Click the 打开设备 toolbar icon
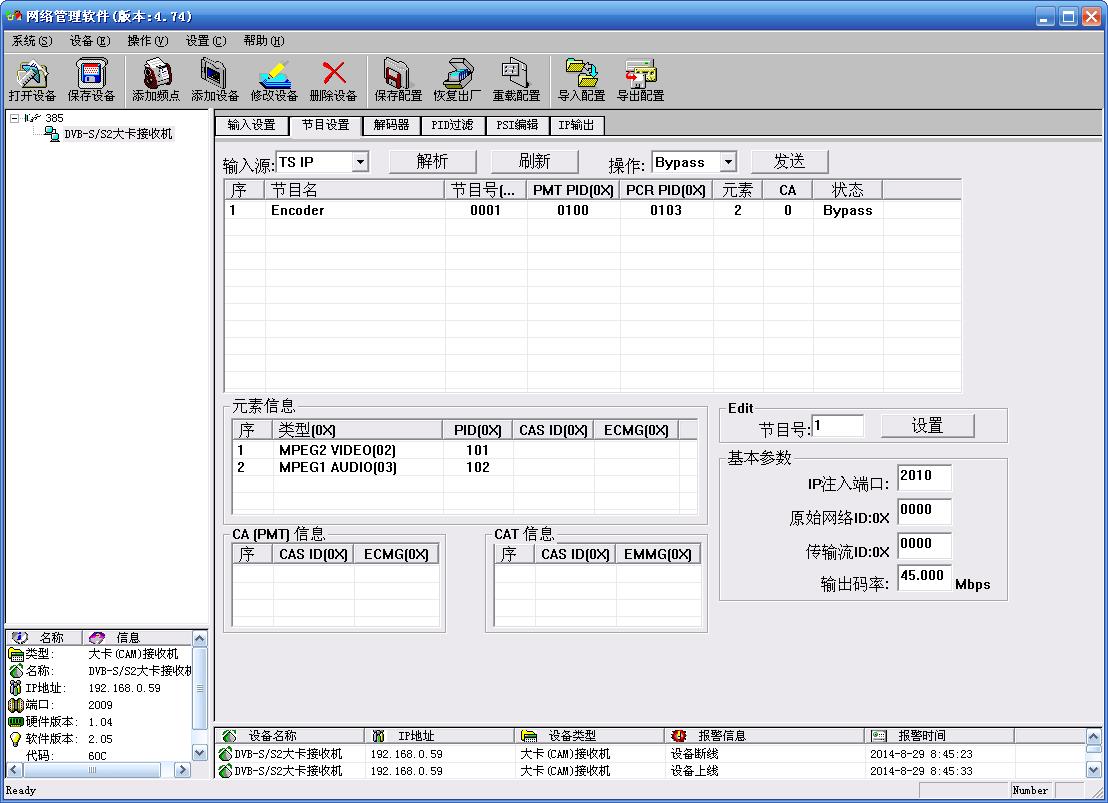The height and width of the screenshot is (803, 1108). tap(32, 74)
